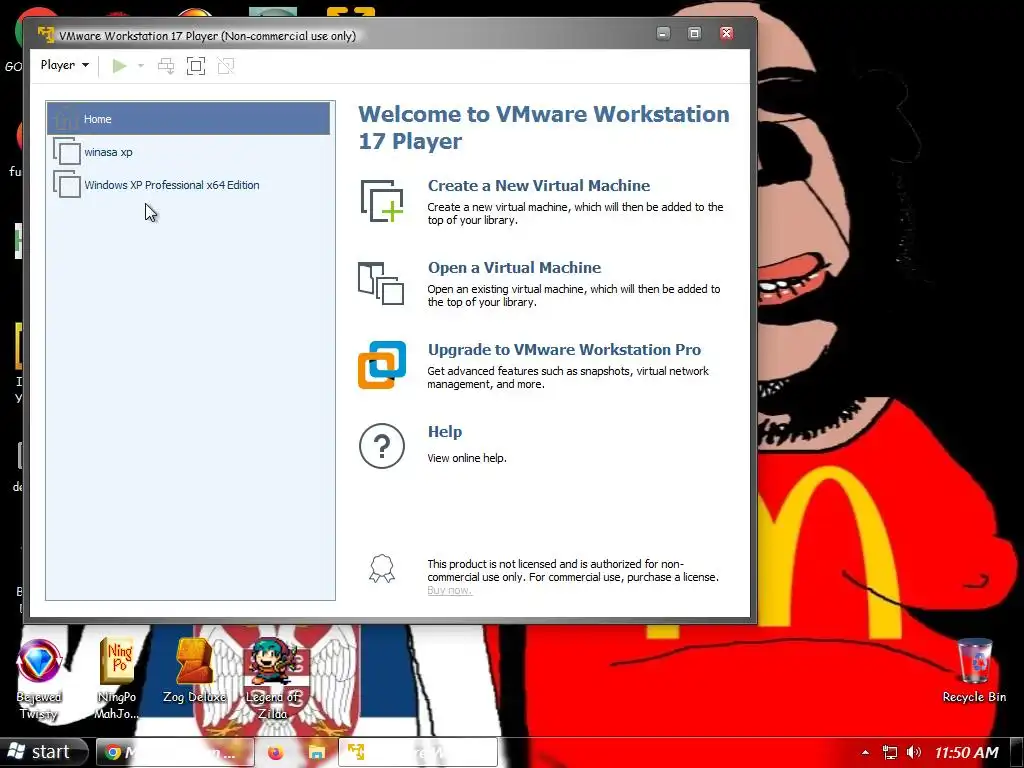Viewport: 1024px width, 768px height.
Task: Open NingPo MahJong desktop shortcut
Action: 116,679
